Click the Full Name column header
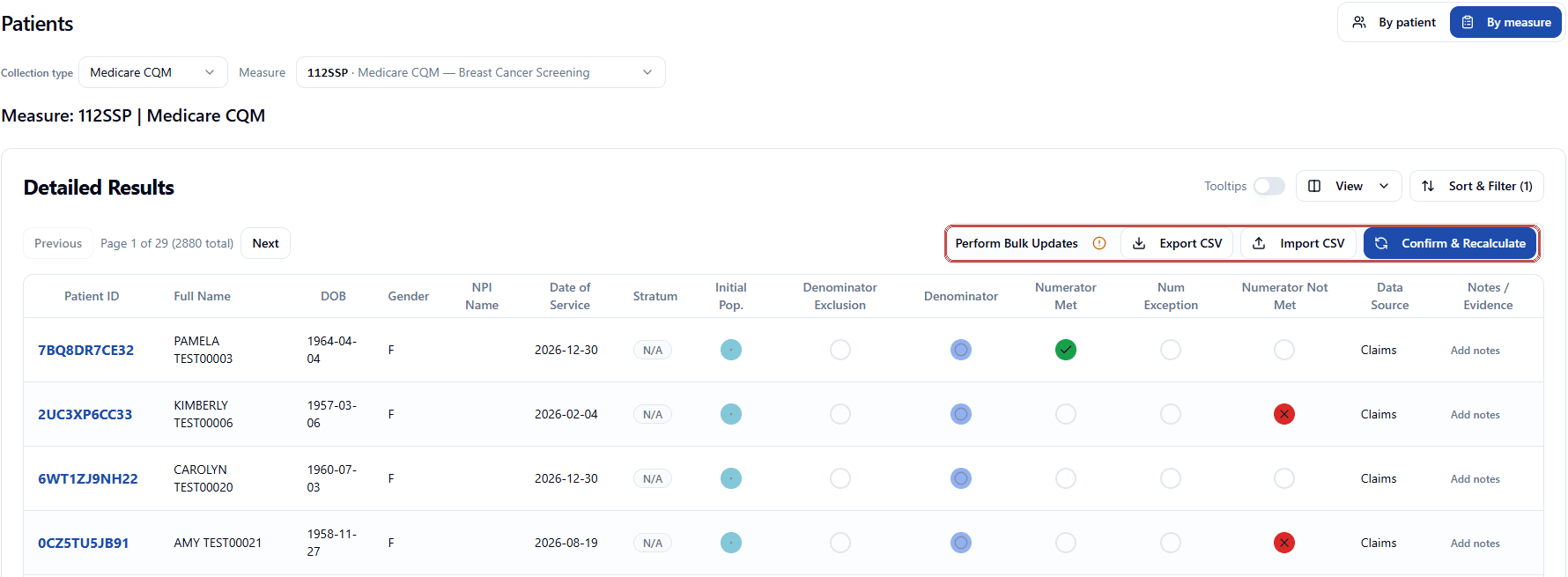The image size is (1568, 577). coord(202,296)
